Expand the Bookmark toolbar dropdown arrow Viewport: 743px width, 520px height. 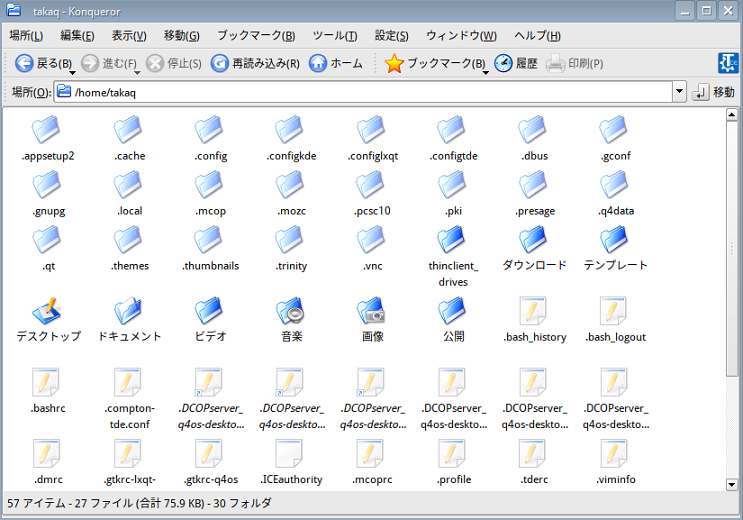click(x=485, y=70)
